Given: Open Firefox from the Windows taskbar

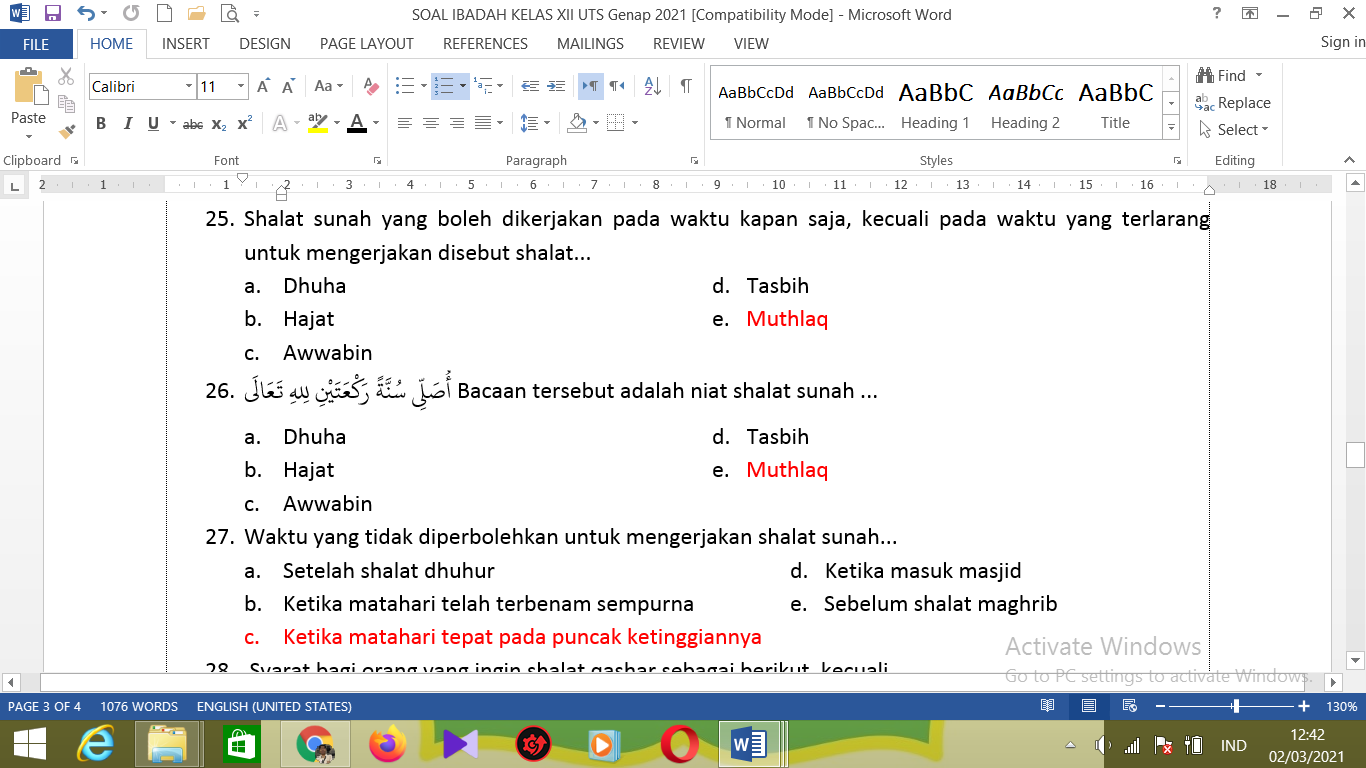Looking at the screenshot, I should click(388, 745).
